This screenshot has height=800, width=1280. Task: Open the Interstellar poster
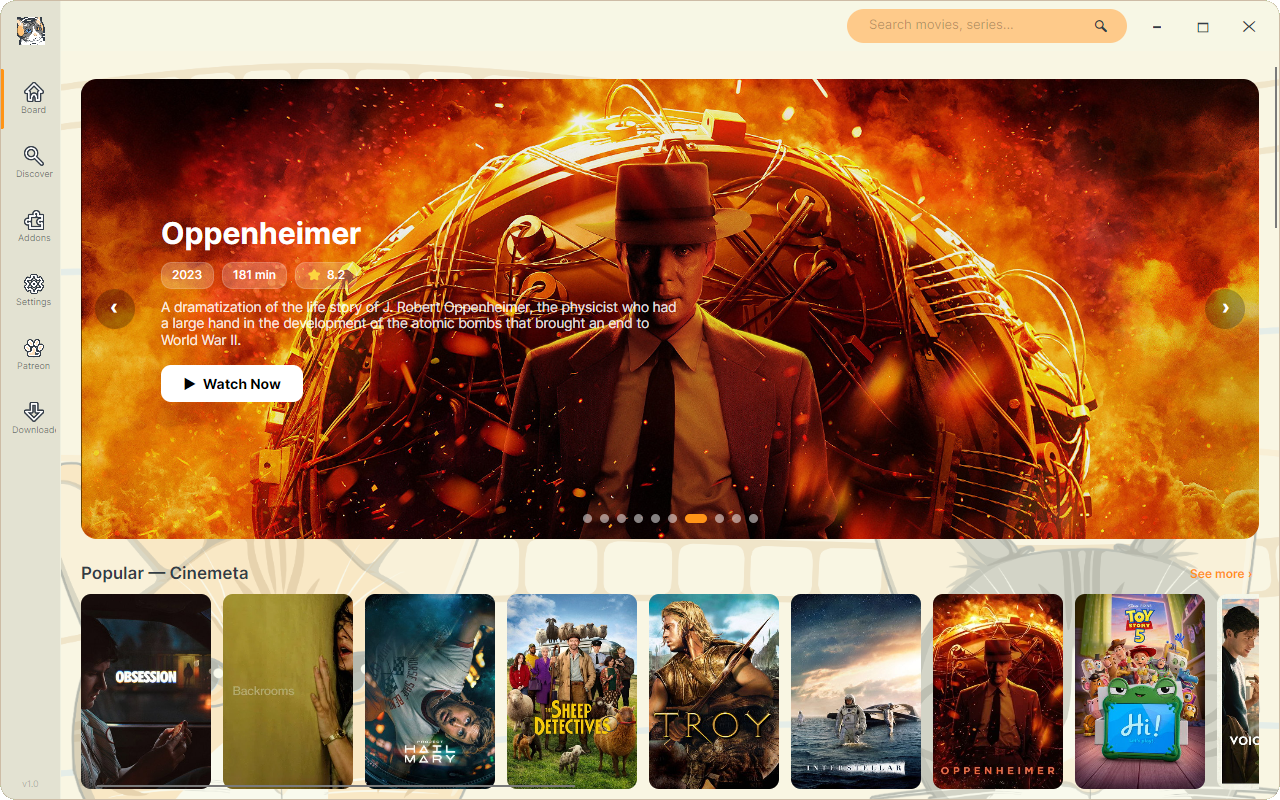click(x=856, y=691)
